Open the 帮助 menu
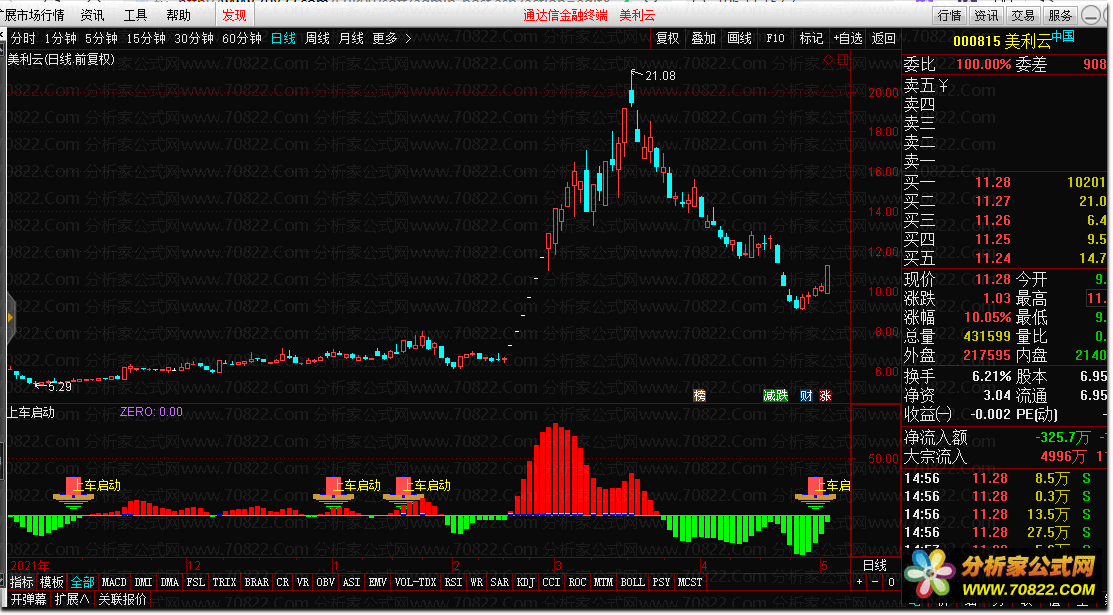The width and height of the screenshot is (1113, 615). tap(178, 15)
